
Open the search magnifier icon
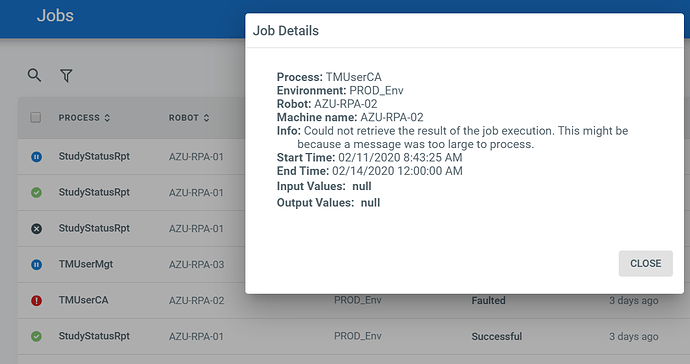(34, 75)
